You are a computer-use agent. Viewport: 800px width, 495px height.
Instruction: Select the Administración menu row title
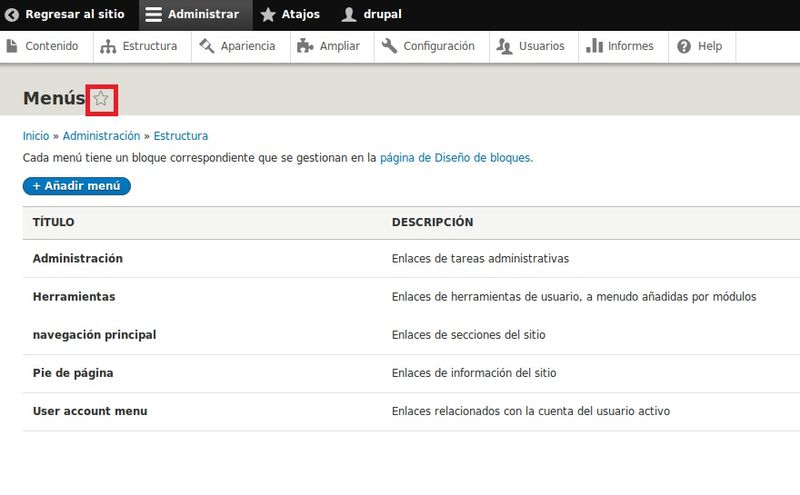(x=78, y=258)
